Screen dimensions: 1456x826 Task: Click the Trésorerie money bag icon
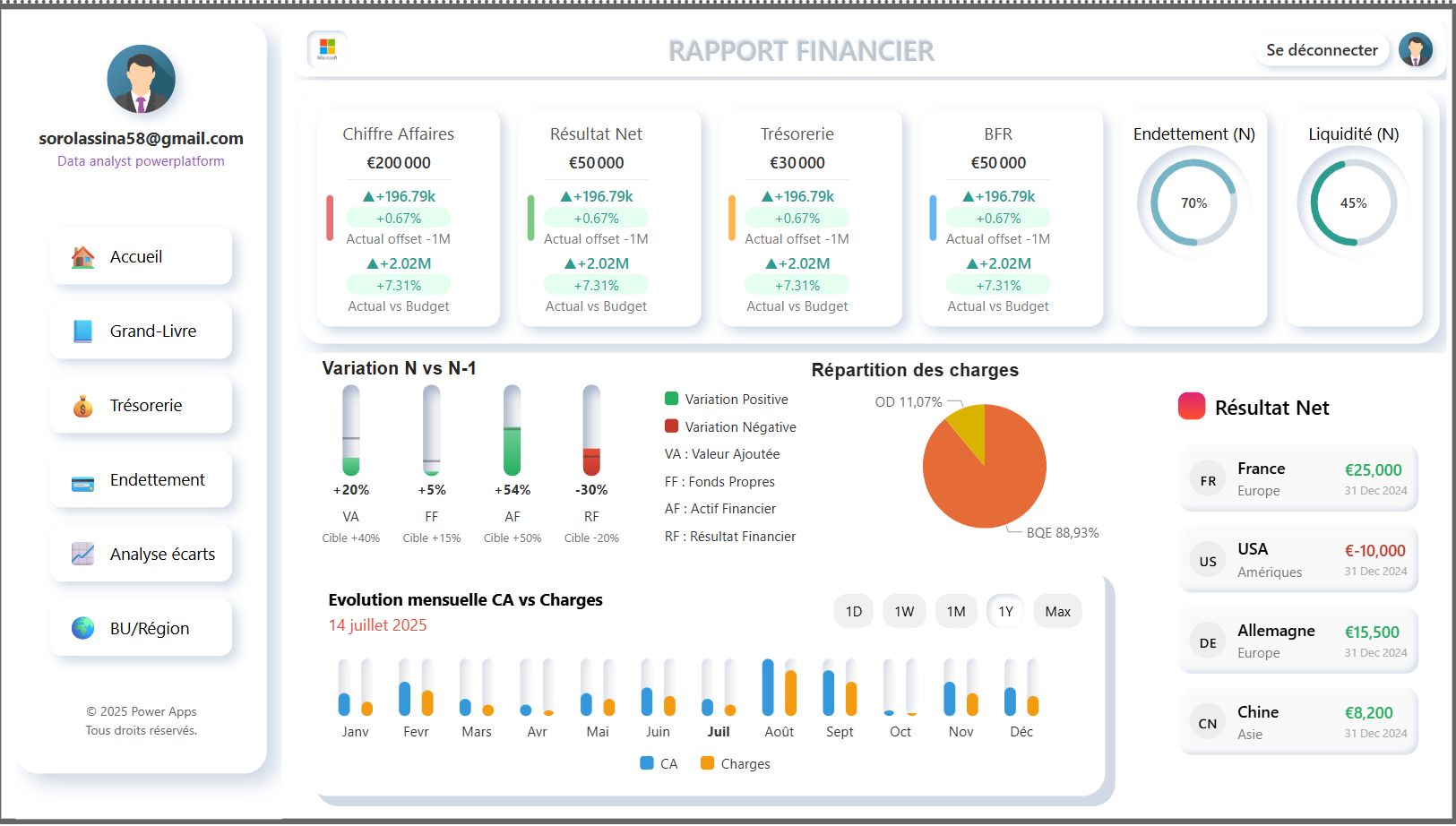[x=82, y=405]
